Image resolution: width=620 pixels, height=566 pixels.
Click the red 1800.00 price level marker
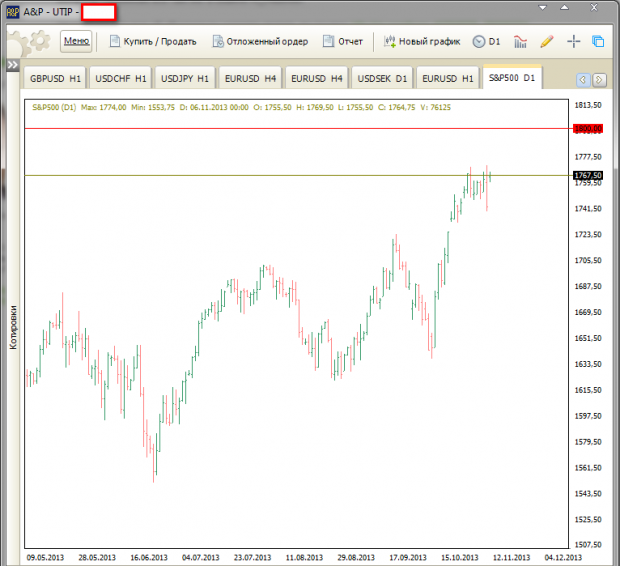tap(587, 129)
